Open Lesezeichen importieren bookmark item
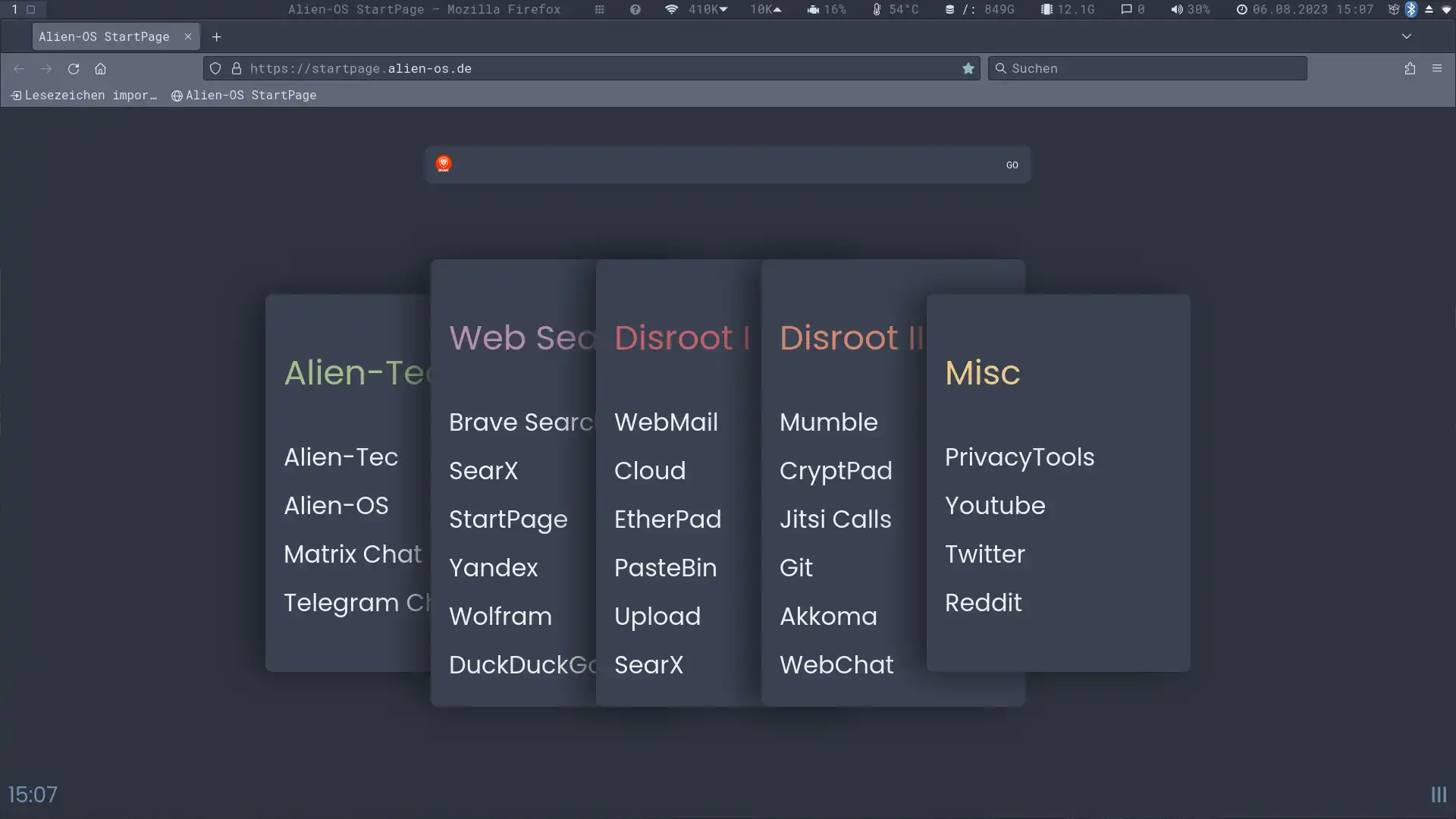Screen dimensions: 1456x819 click(x=84, y=95)
